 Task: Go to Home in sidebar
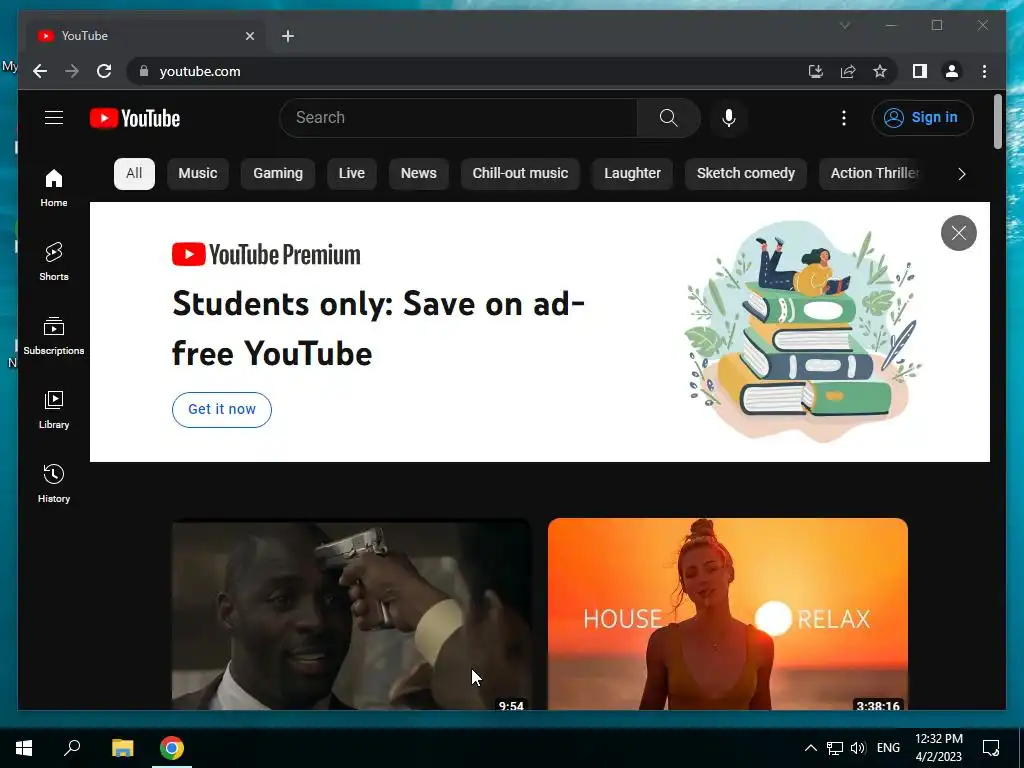point(54,188)
